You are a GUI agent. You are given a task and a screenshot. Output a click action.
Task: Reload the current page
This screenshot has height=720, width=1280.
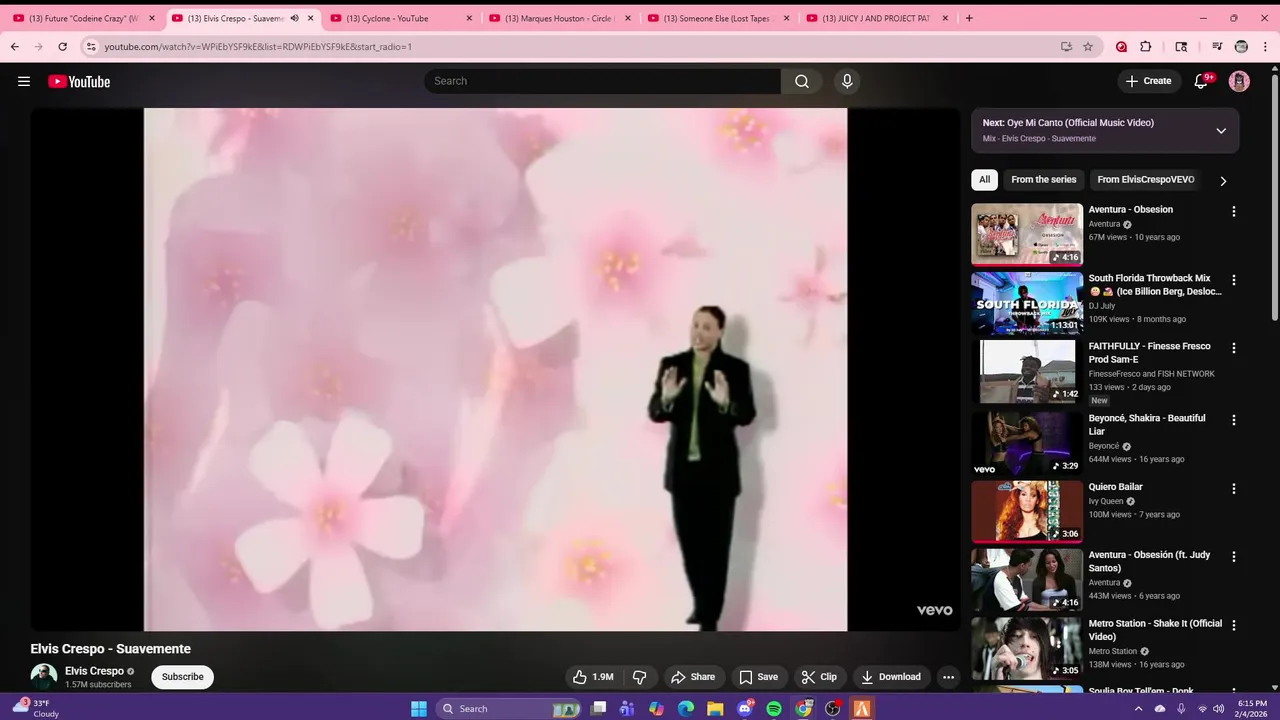pos(62,46)
